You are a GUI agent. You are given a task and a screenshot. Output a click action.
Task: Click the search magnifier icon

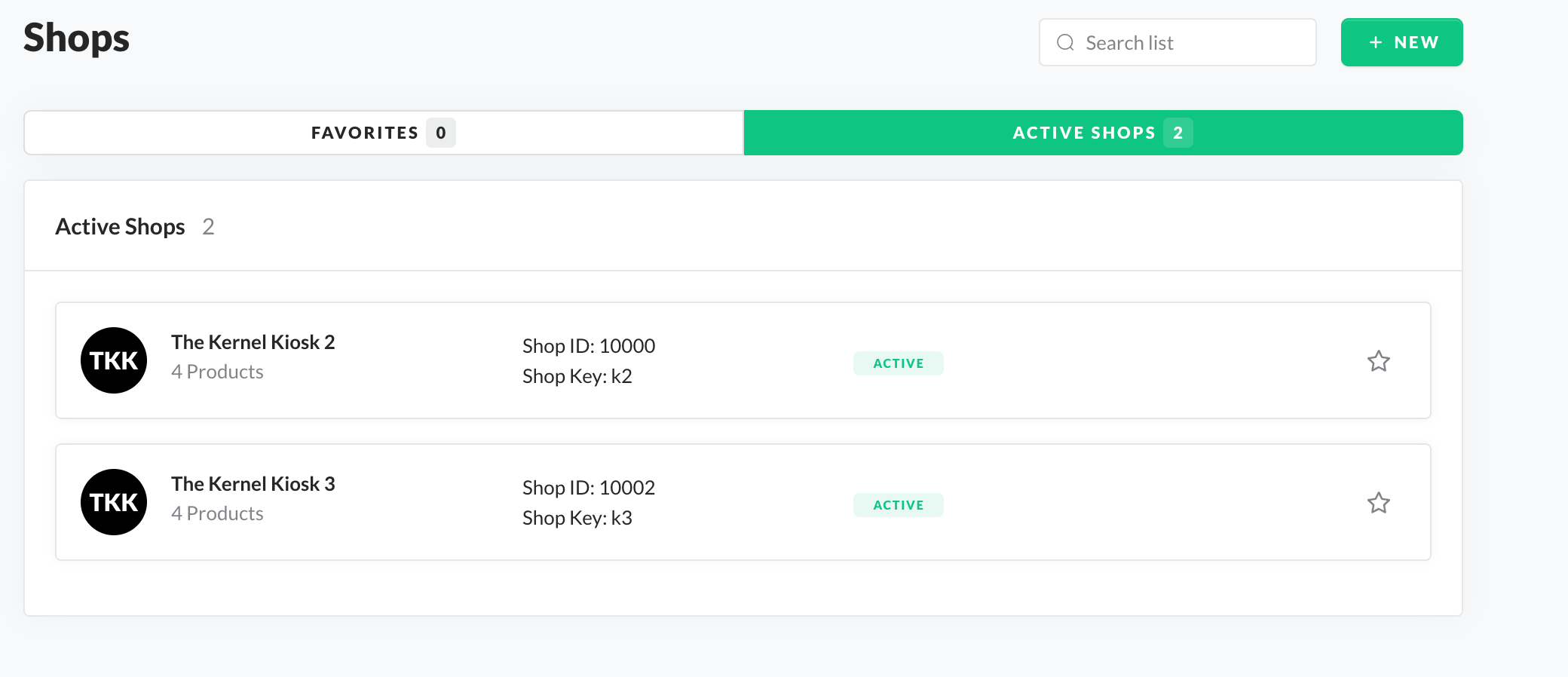1064,42
